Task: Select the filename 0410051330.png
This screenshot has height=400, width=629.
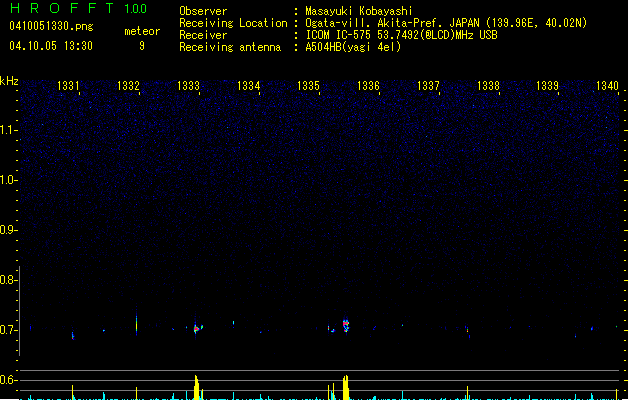Action: pyautogui.click(x=51, y=26)
